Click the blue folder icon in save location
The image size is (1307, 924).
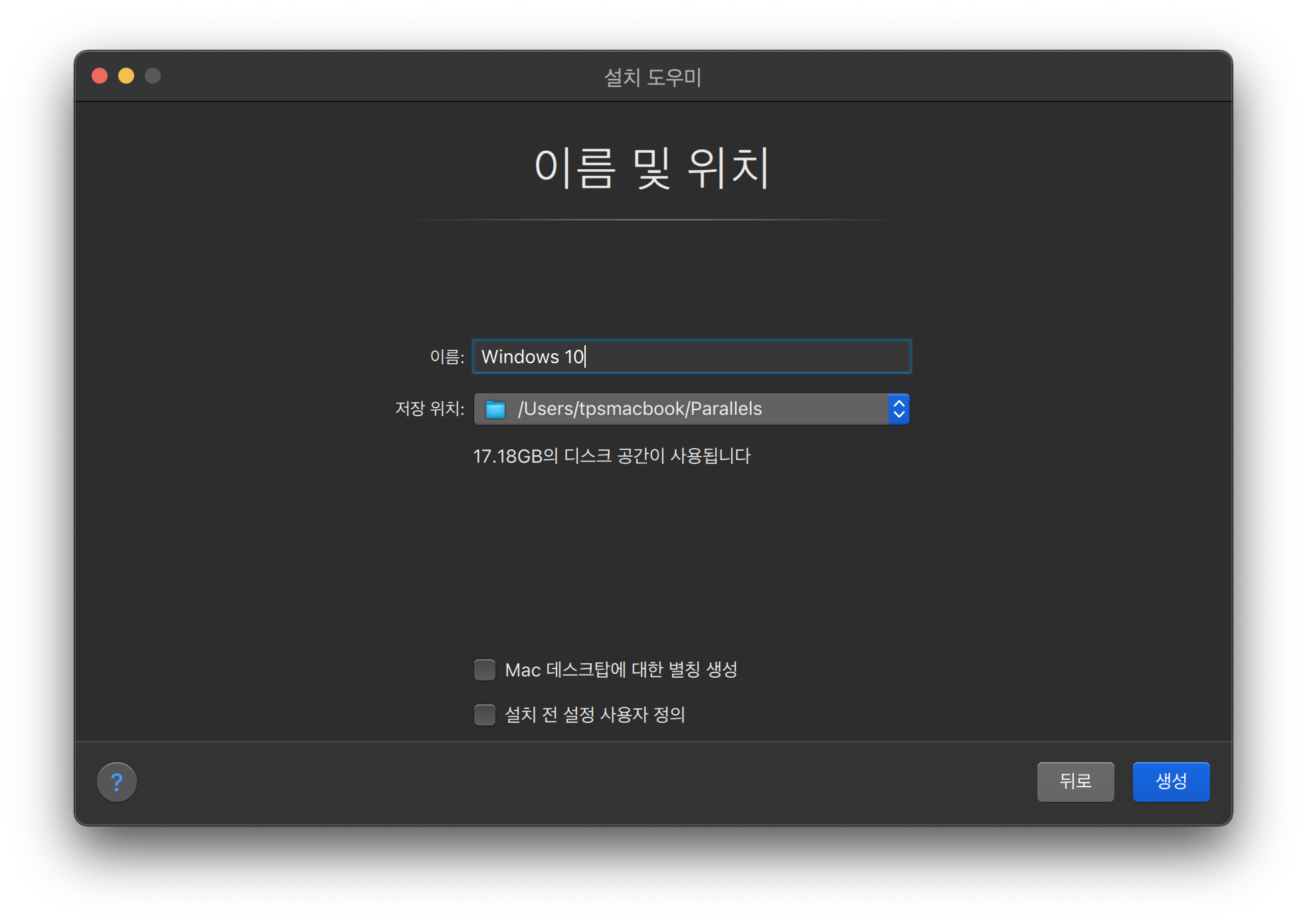pos(495,409)
